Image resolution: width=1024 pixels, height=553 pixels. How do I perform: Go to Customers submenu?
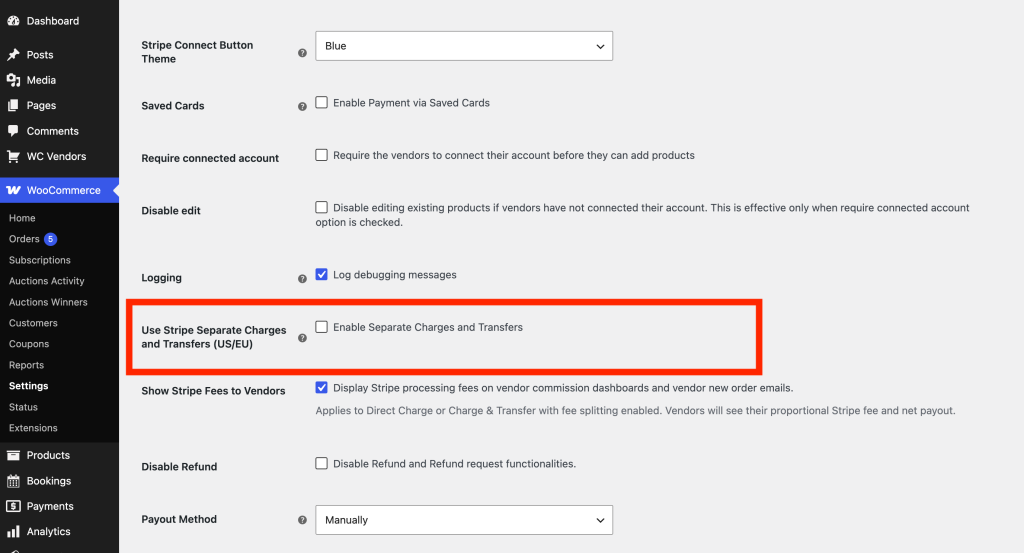coord(33,323)
